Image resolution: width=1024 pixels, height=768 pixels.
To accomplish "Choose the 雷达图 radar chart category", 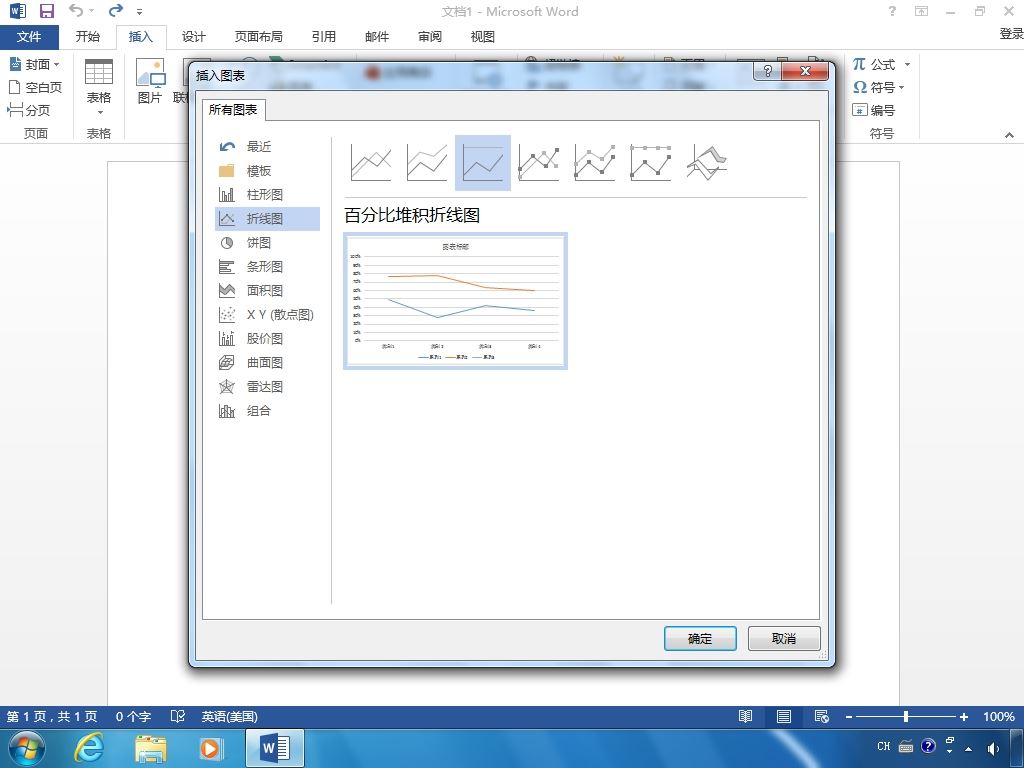I will 267,387.
